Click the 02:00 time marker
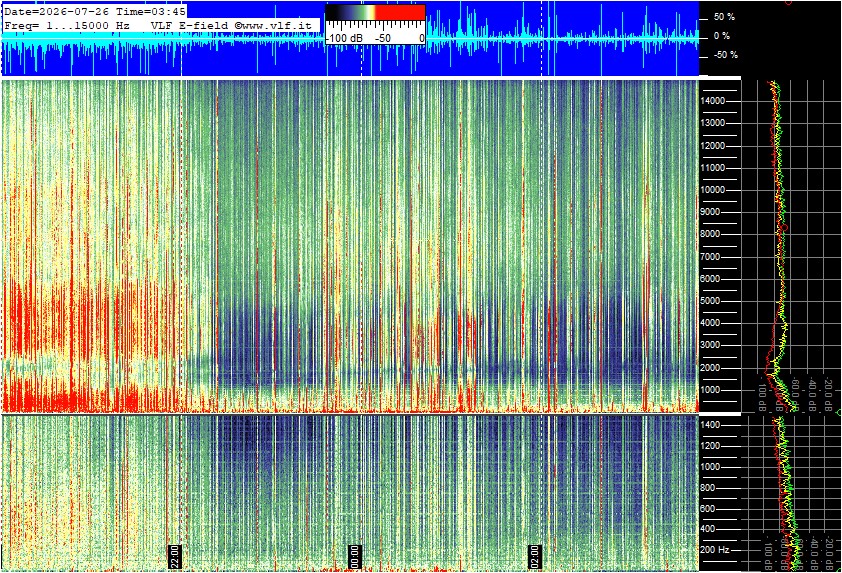 click(x=534, y=556)
